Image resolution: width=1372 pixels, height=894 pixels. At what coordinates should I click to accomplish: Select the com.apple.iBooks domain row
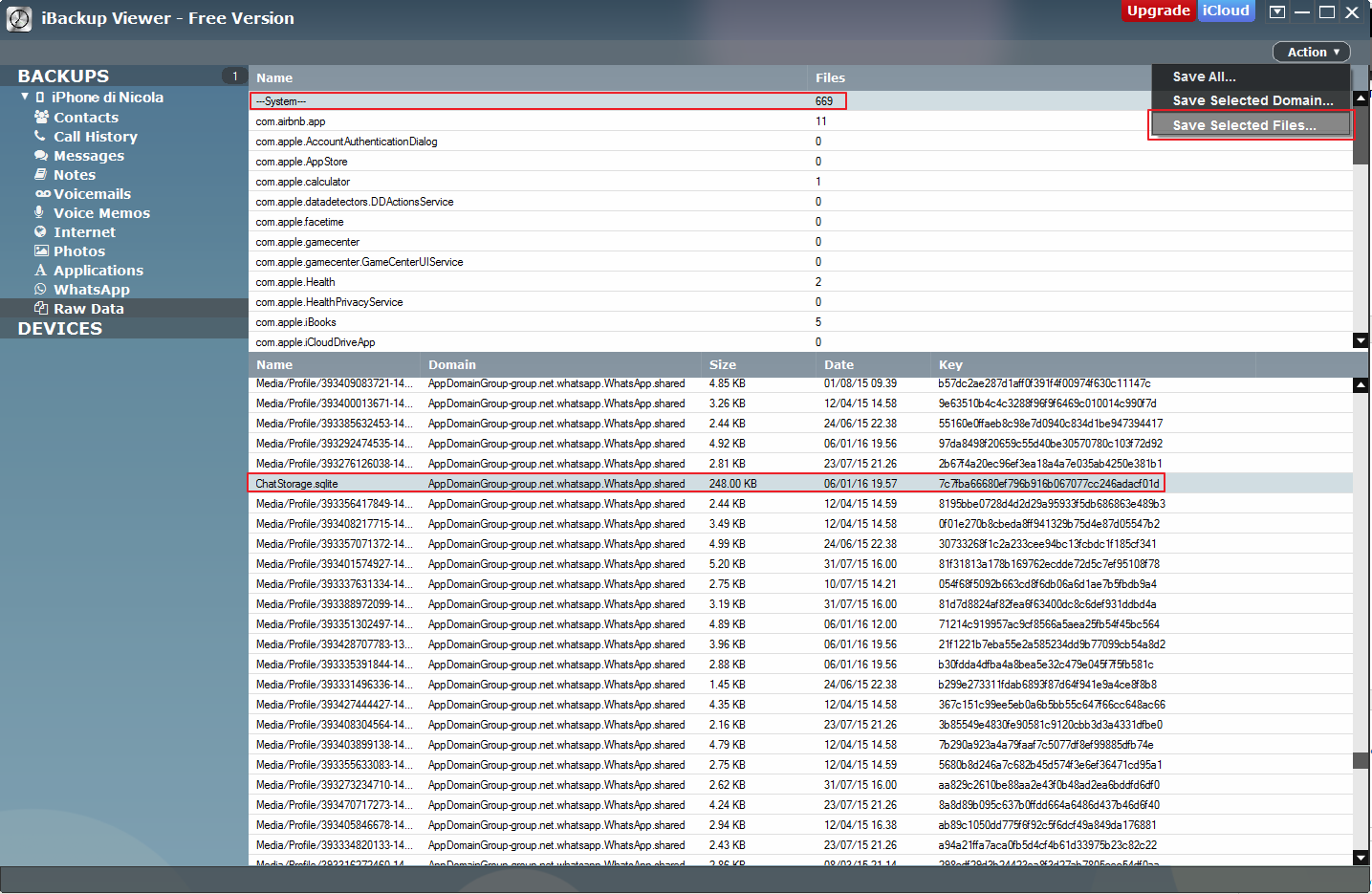(x=801, y=322)
